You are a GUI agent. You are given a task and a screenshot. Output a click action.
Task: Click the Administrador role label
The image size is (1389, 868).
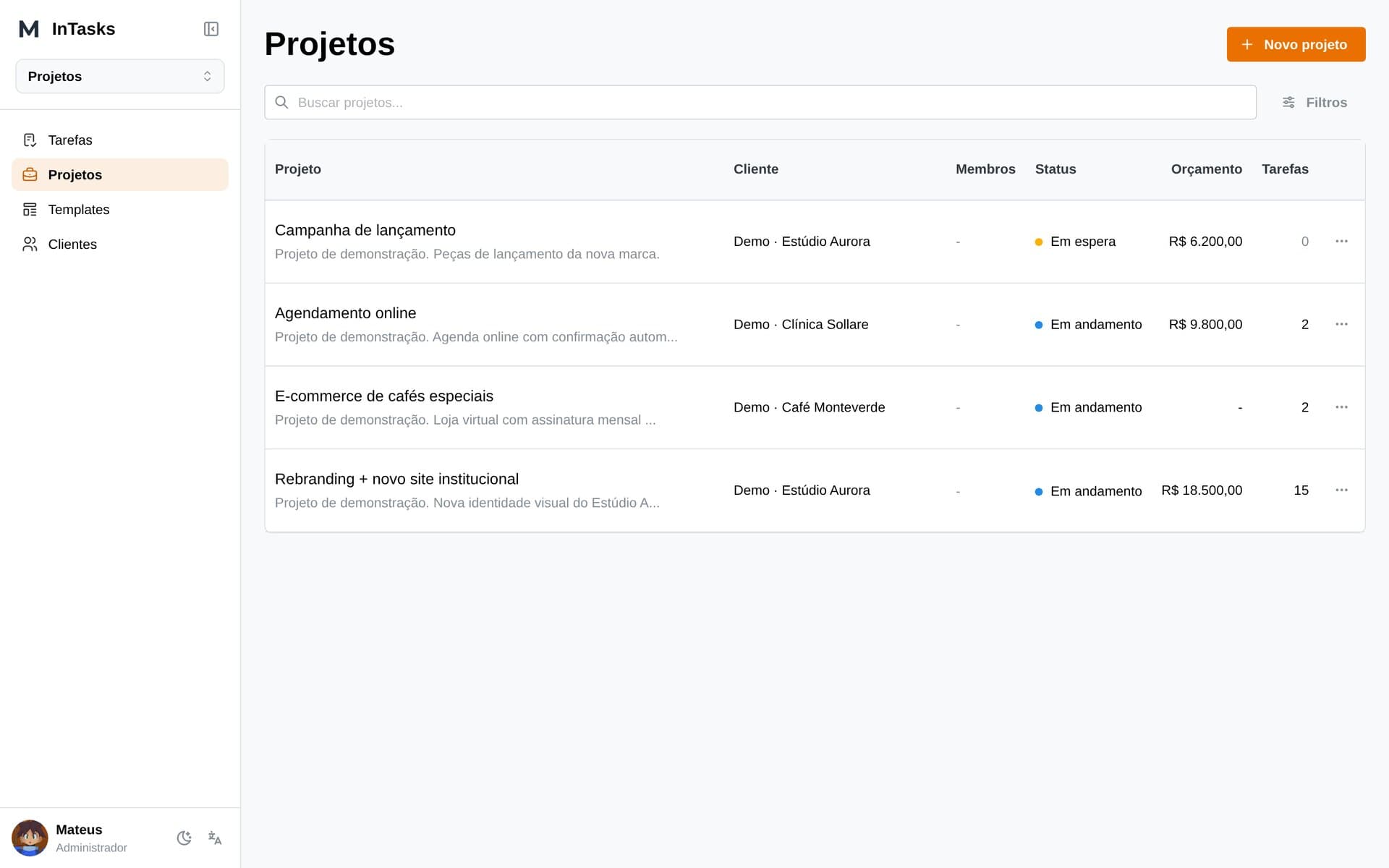coord(91,848)
